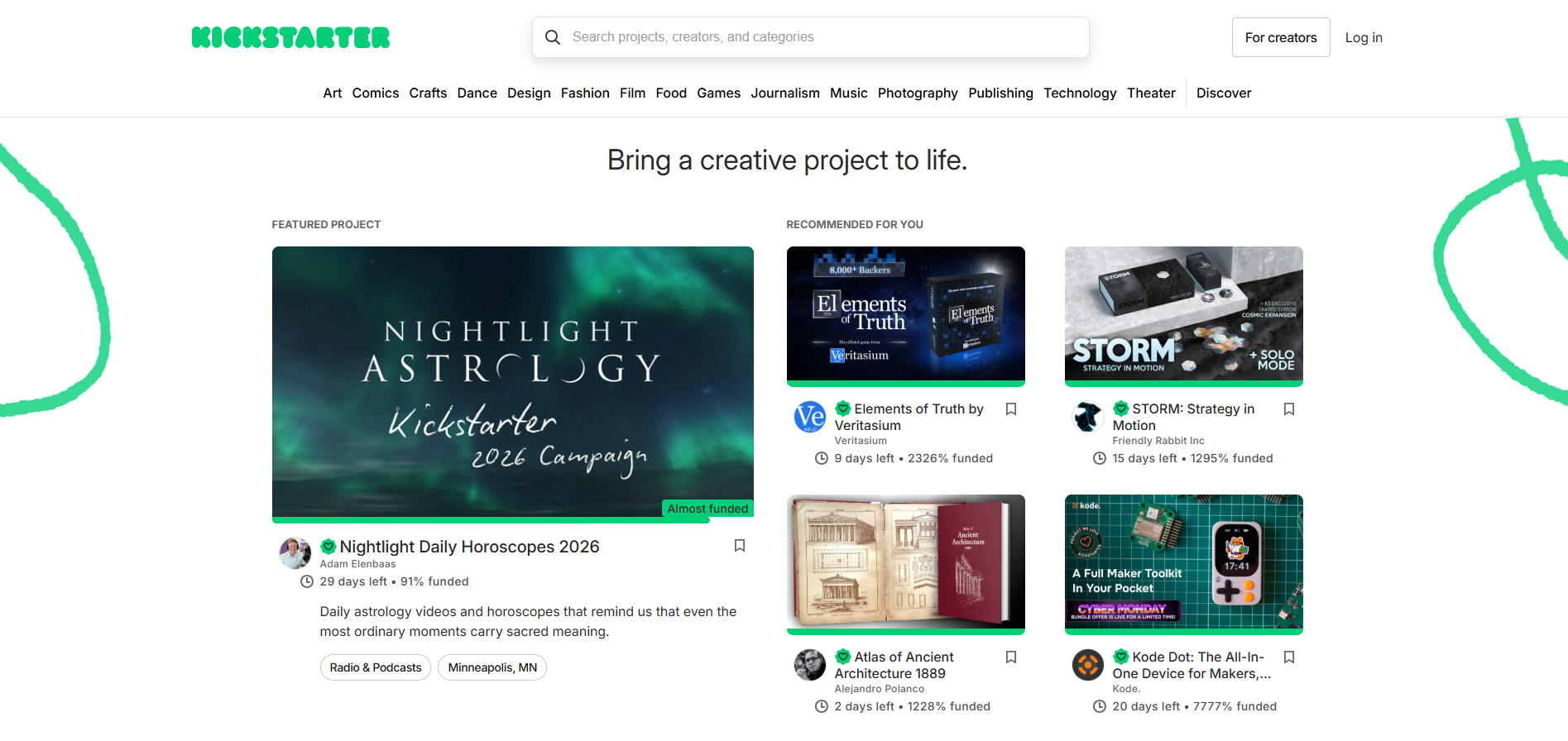Screen dimensions: 1568x741
Task: Bookmark Atlas of Ancient Architecture 1889
Action: point(1011,657)
